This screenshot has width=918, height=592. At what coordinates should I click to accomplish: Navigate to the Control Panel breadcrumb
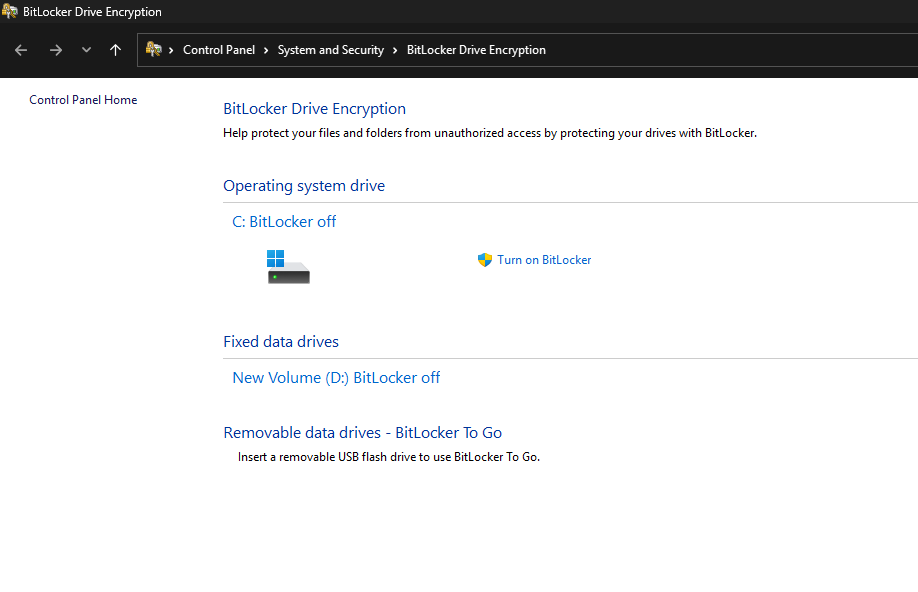[220, 49]
